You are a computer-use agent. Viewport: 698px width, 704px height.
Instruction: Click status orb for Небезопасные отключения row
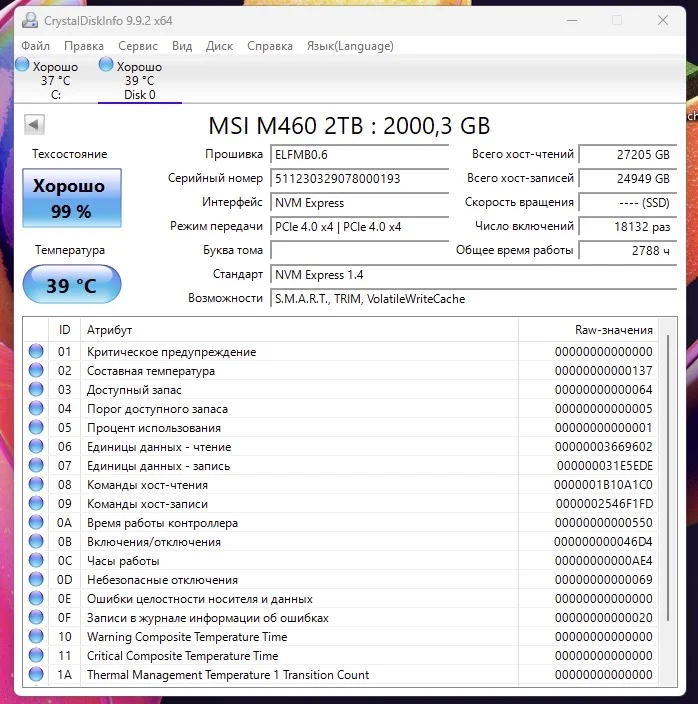tap(36, 579)
